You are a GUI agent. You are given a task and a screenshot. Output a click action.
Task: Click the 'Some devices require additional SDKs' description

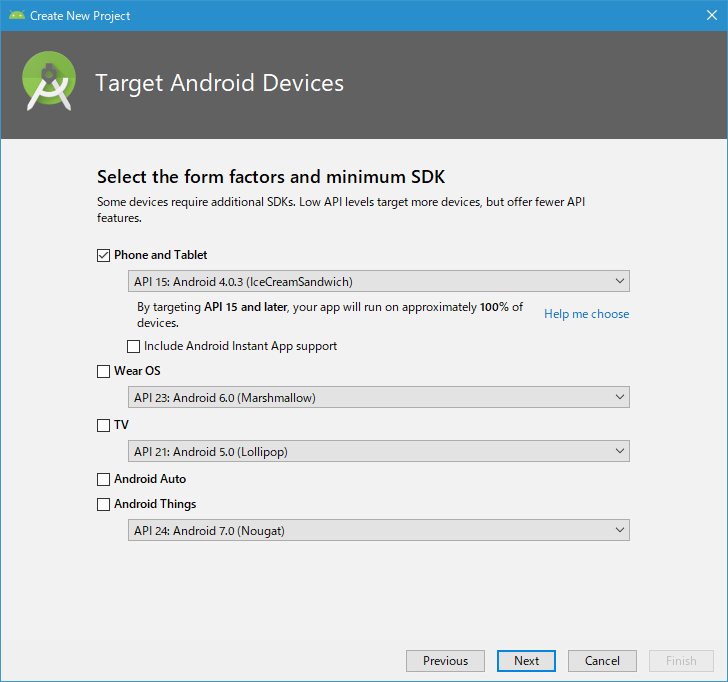click(x=341, y=210)
